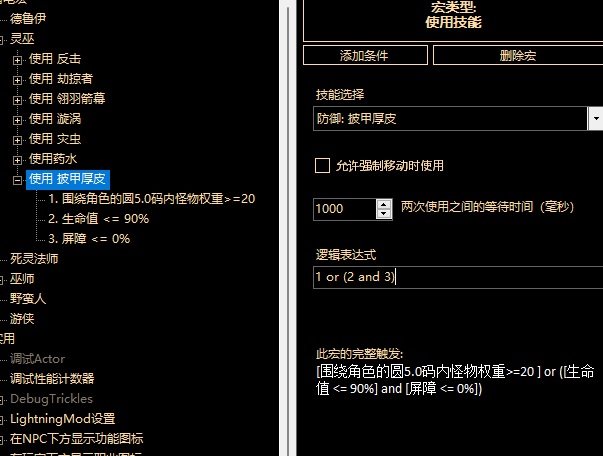The height and width of the screenshot is (456, 603).
Task: Select condition 2. 生命值 <= 90%
Action: point(98,219)
